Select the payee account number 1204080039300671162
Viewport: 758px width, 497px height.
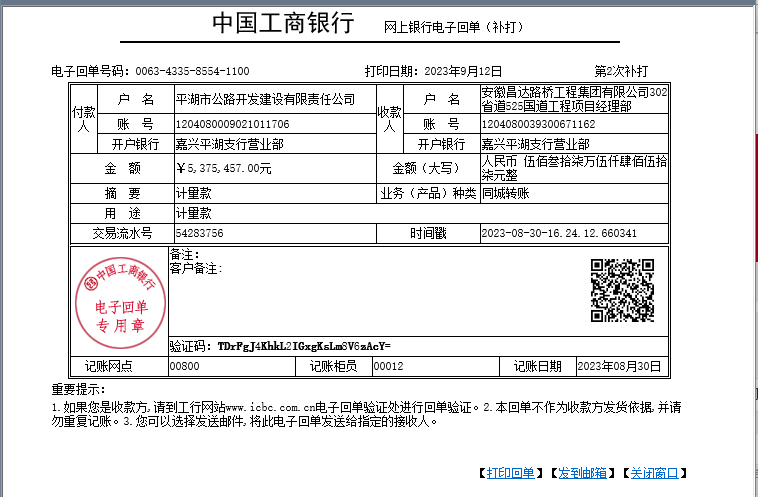[x=538, y=124]
